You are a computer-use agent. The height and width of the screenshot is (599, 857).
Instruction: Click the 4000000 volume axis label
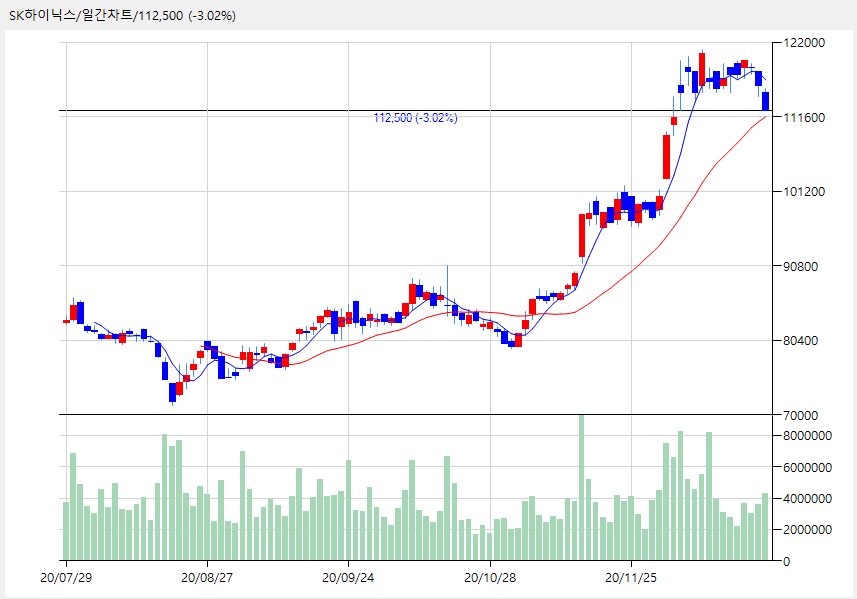coord(807,498)
